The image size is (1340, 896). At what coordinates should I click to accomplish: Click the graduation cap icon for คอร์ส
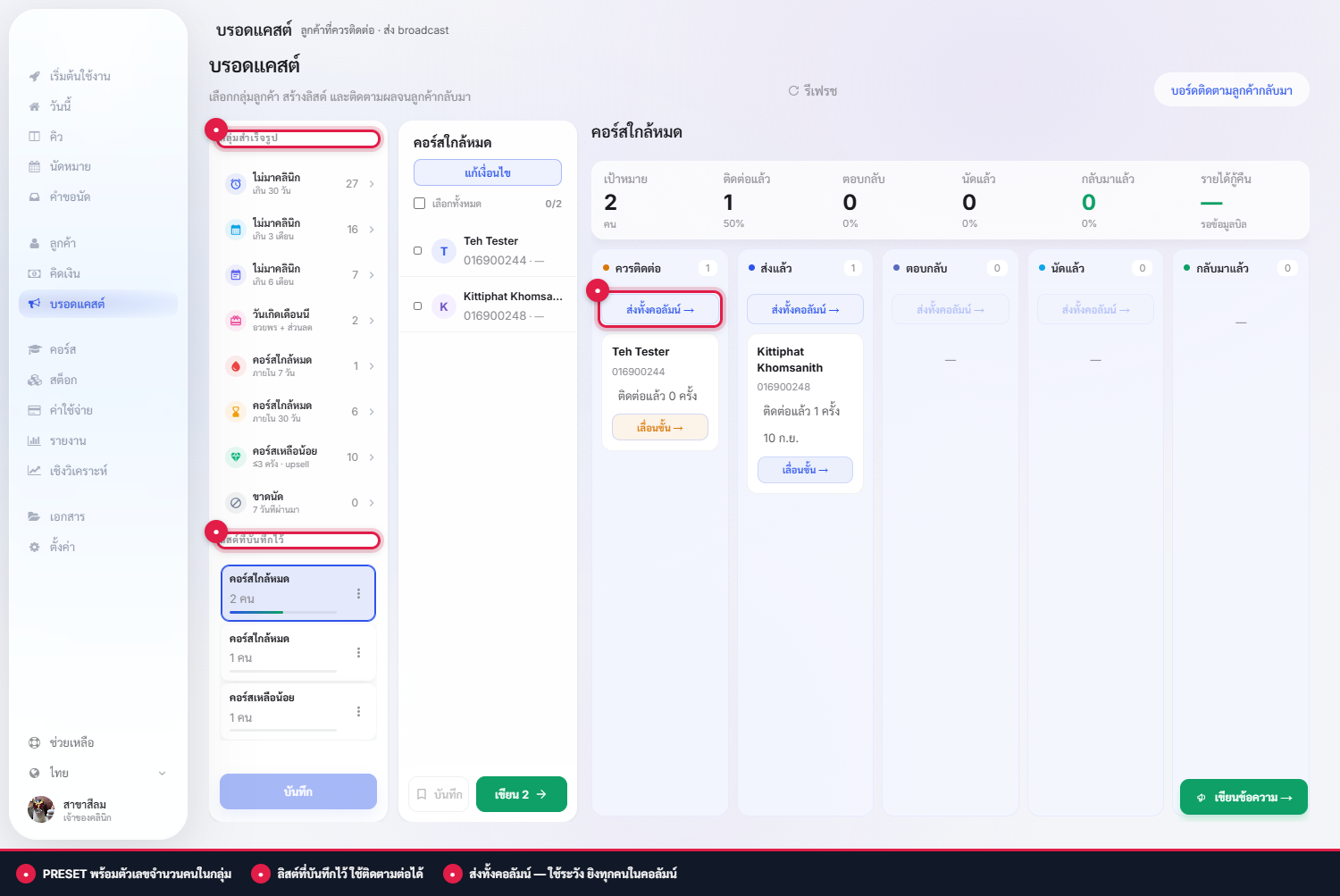click(x=34, y=350)
